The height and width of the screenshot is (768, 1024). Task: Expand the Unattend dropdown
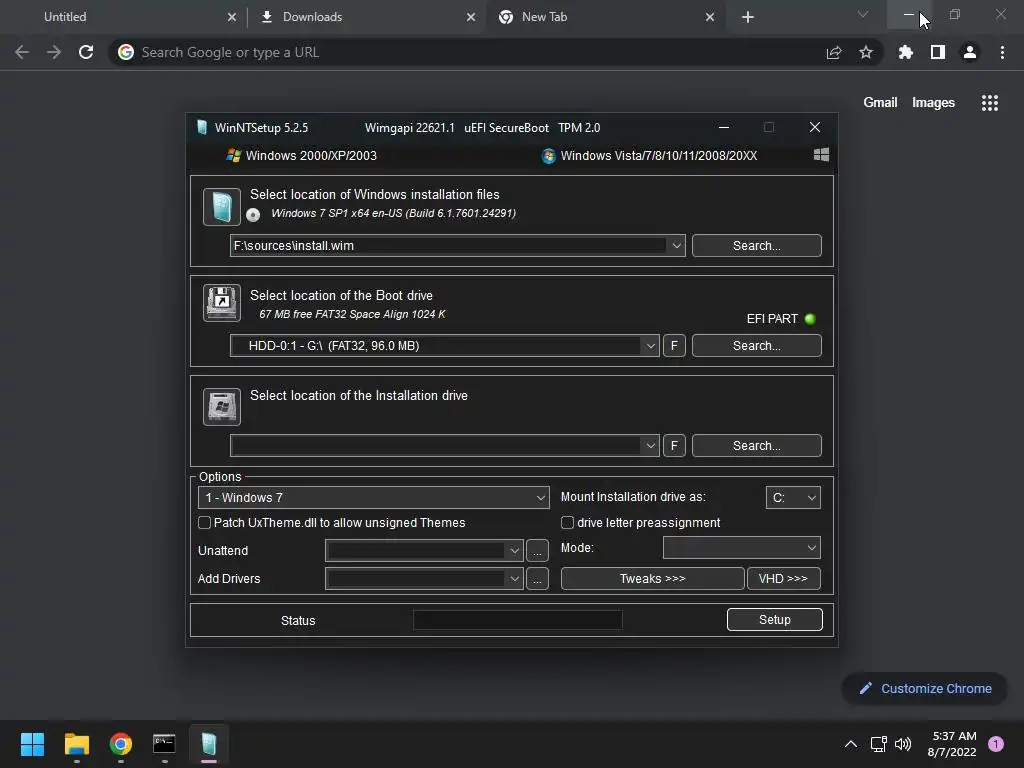point(515,551)
